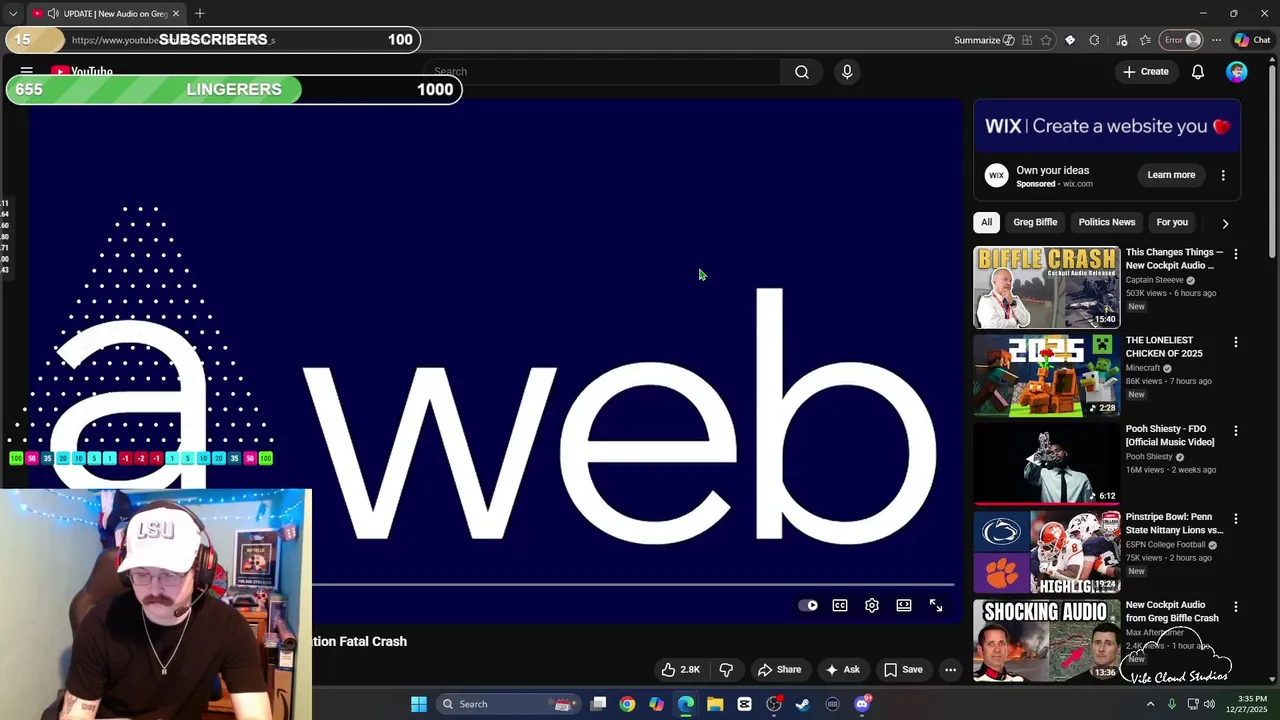Select the For you filter chip
The width and height of the screenshot is (1280, 720).
[x=1172, y=223]
